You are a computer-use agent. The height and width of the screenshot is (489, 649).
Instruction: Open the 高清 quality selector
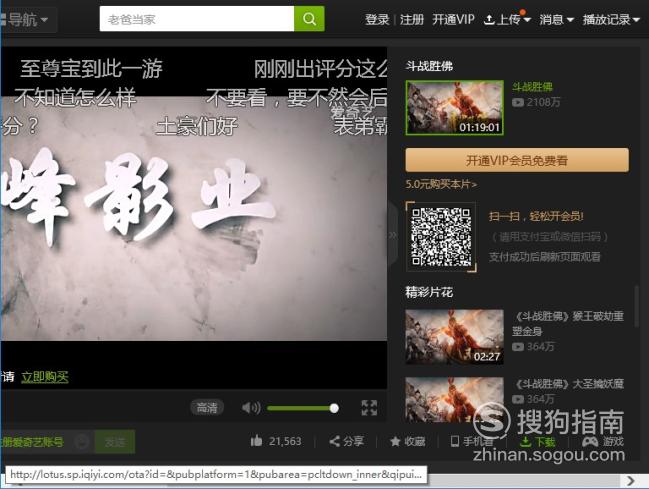(x=207, y=408)
